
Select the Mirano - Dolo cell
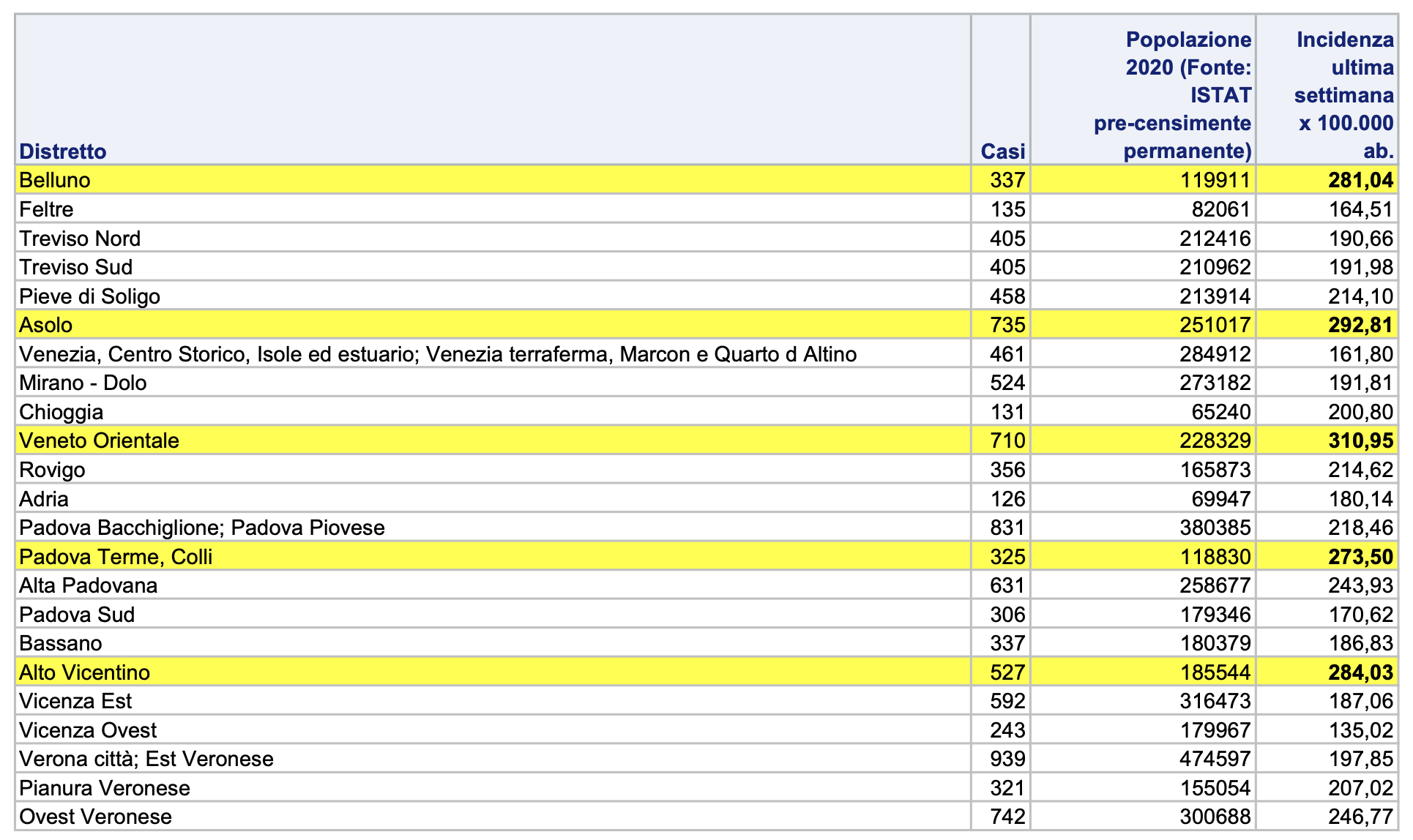click(493, 383)
